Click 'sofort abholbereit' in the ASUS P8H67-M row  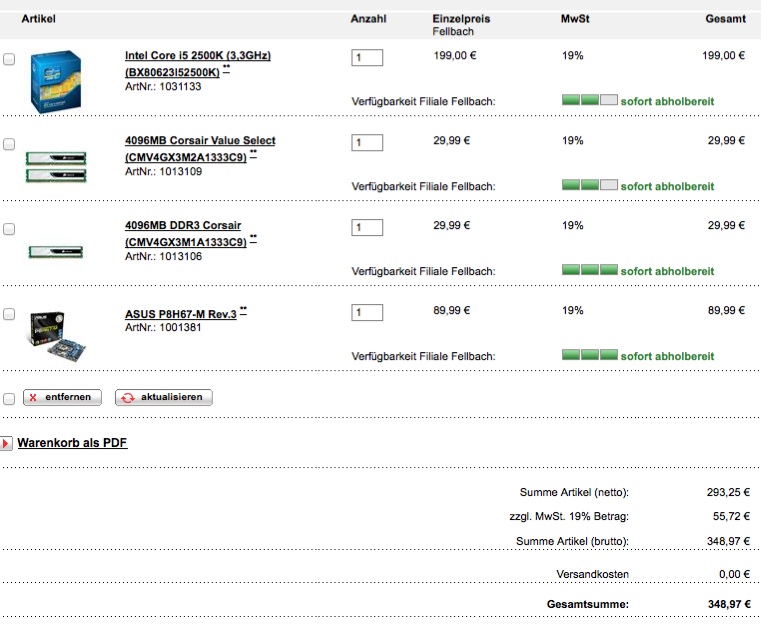667,356
